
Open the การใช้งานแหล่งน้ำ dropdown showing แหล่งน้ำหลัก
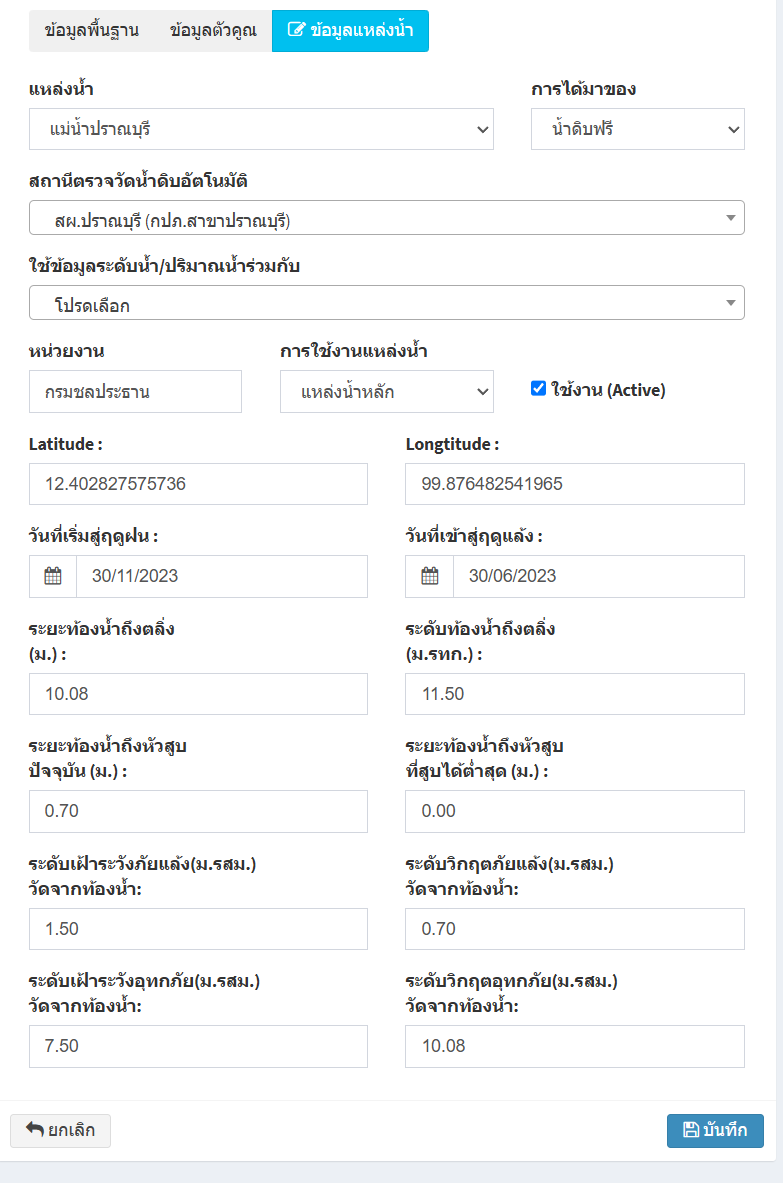(x=386, y=392)
